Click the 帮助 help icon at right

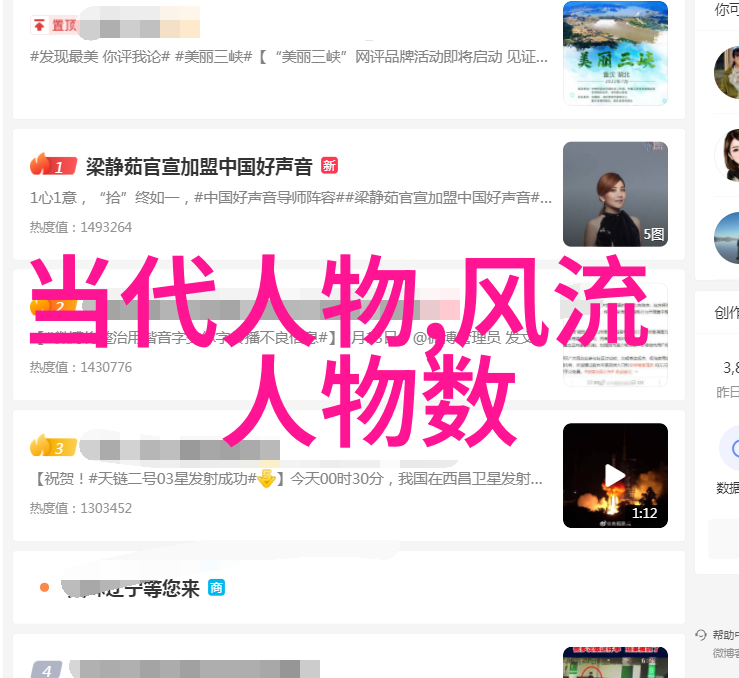click(701, 635)
